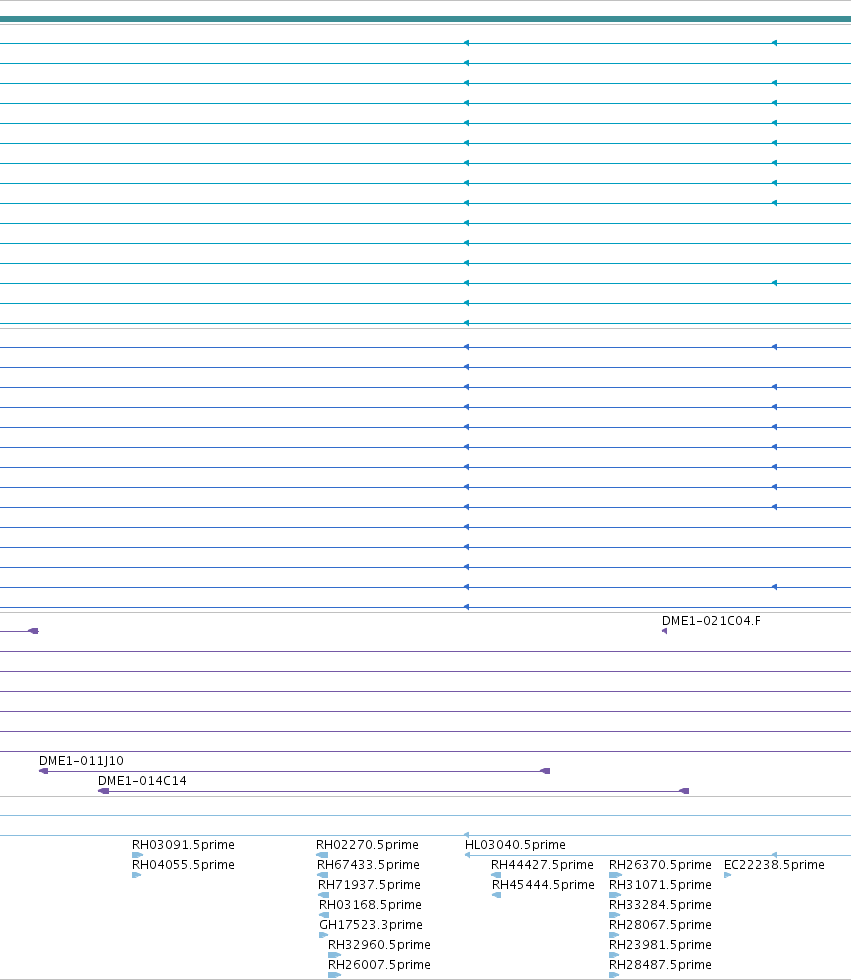
Task: Click the RH03091.5prime feature label
Action: tap(183, 844)
